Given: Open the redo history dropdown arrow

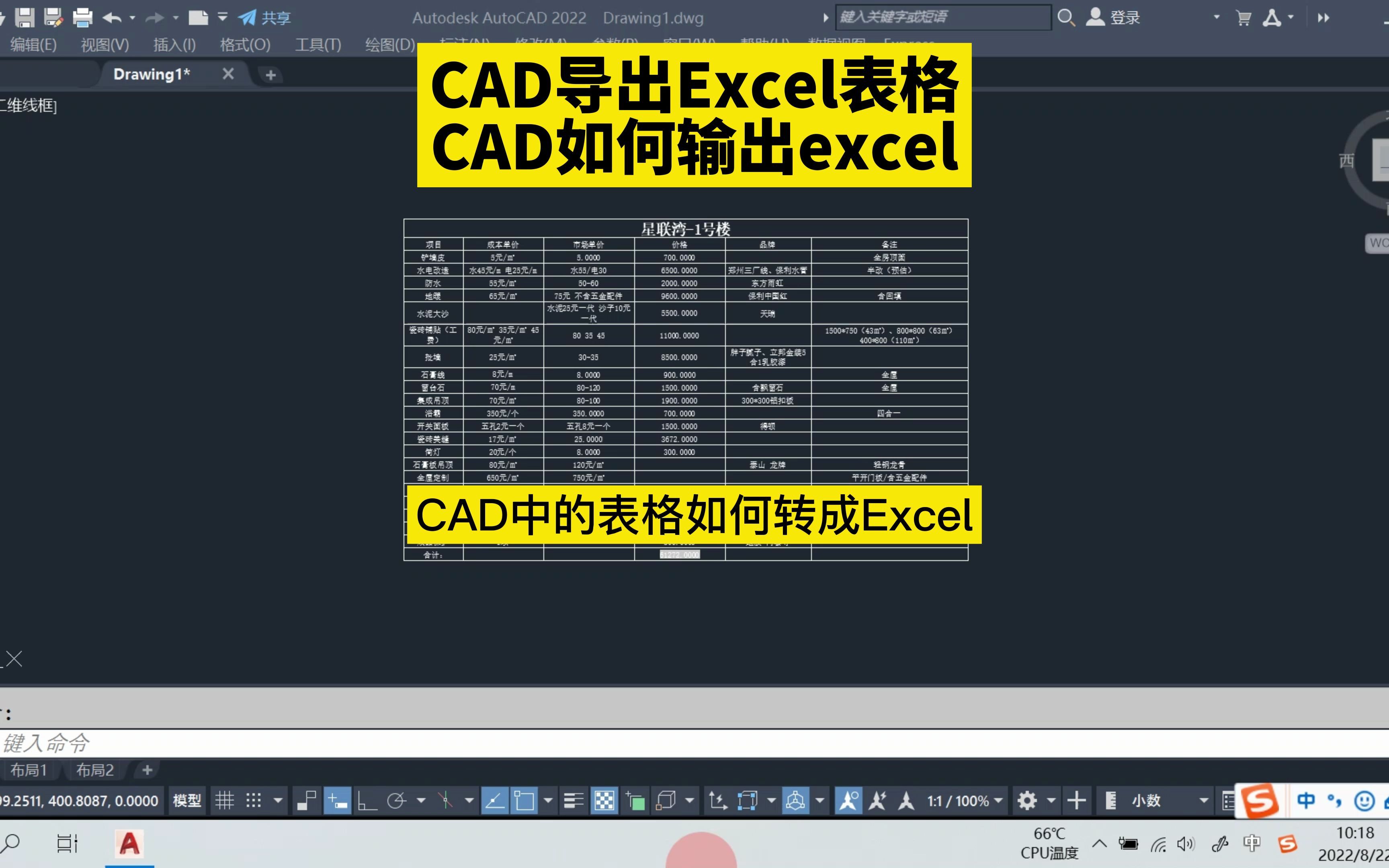Looking at the screenshot, I should click(x=176, y=18).
